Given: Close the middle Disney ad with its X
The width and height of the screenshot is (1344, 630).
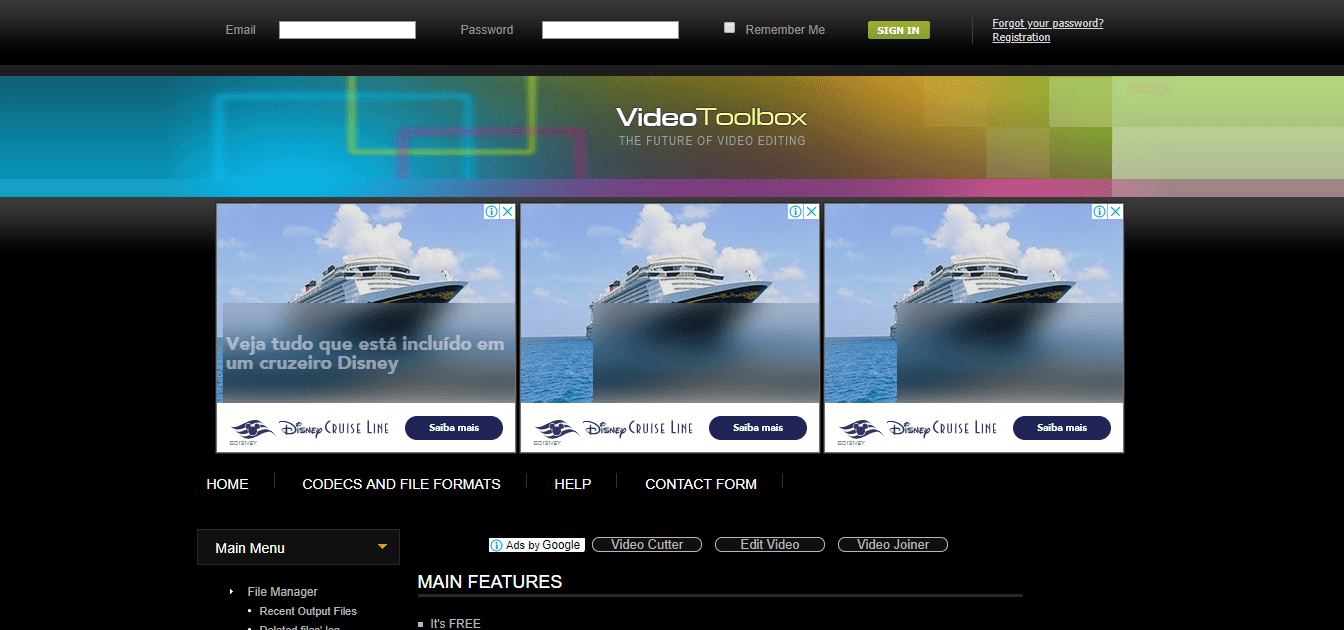Looking at the screenshot, I should tap(811, 212).
